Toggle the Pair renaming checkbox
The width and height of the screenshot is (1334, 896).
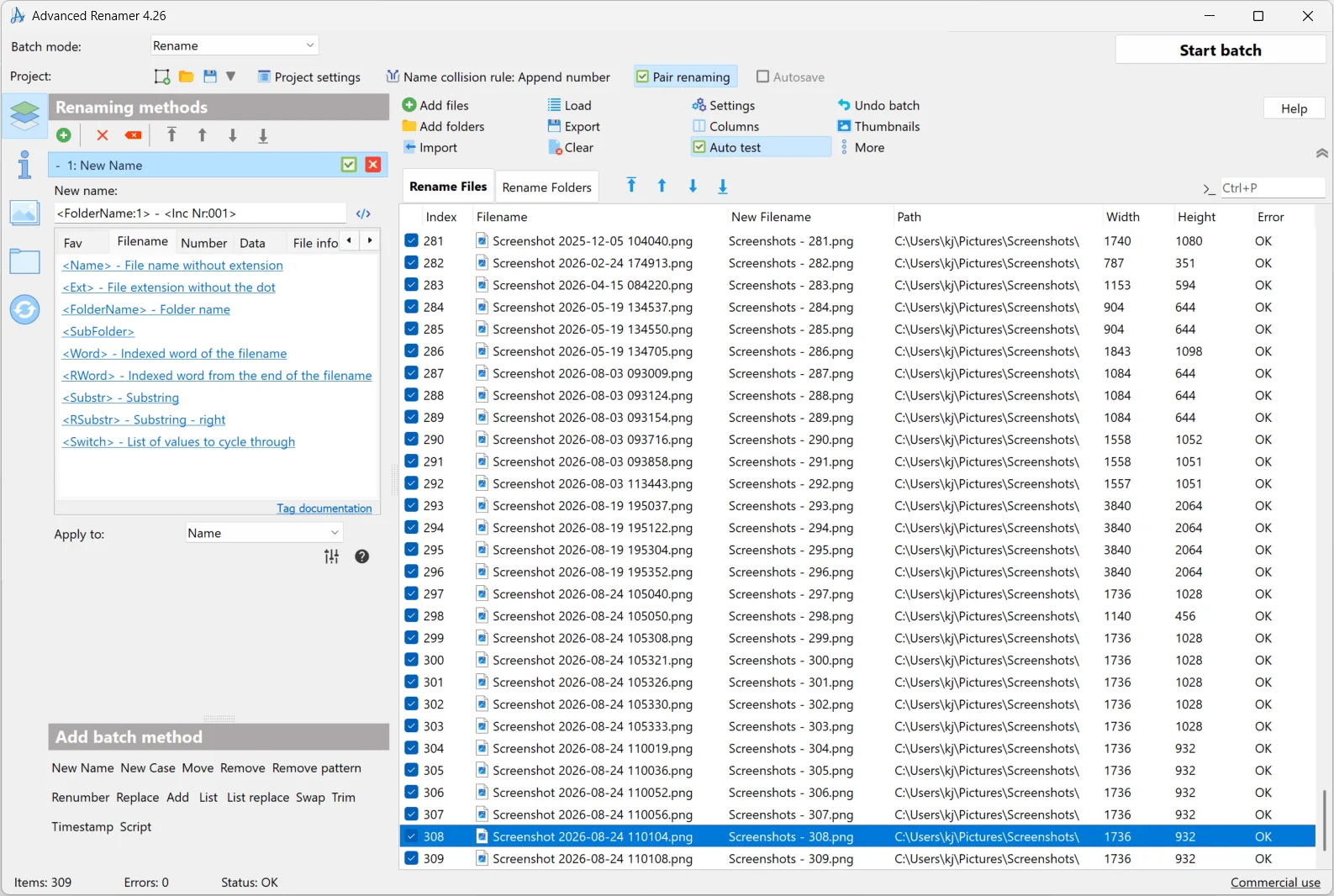tap(643, 76)
